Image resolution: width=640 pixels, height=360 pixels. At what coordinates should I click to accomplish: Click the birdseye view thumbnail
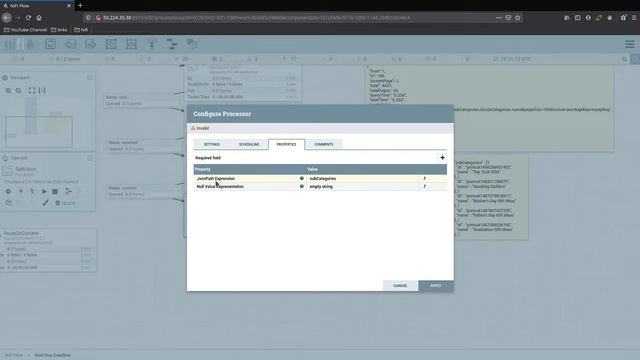[x=48, y=123]
